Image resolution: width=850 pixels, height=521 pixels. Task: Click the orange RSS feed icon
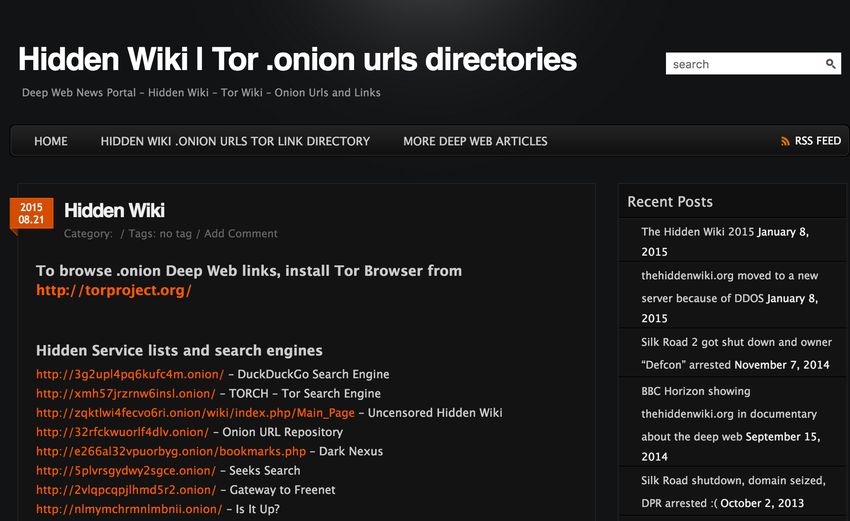coord(785,141)
